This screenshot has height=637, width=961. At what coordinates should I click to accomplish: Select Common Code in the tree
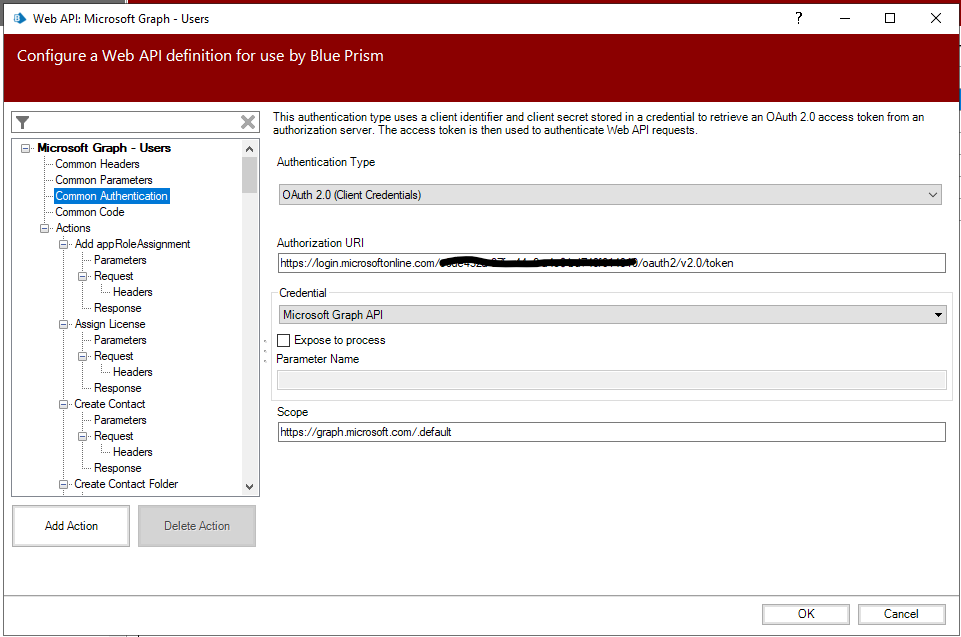89,212
